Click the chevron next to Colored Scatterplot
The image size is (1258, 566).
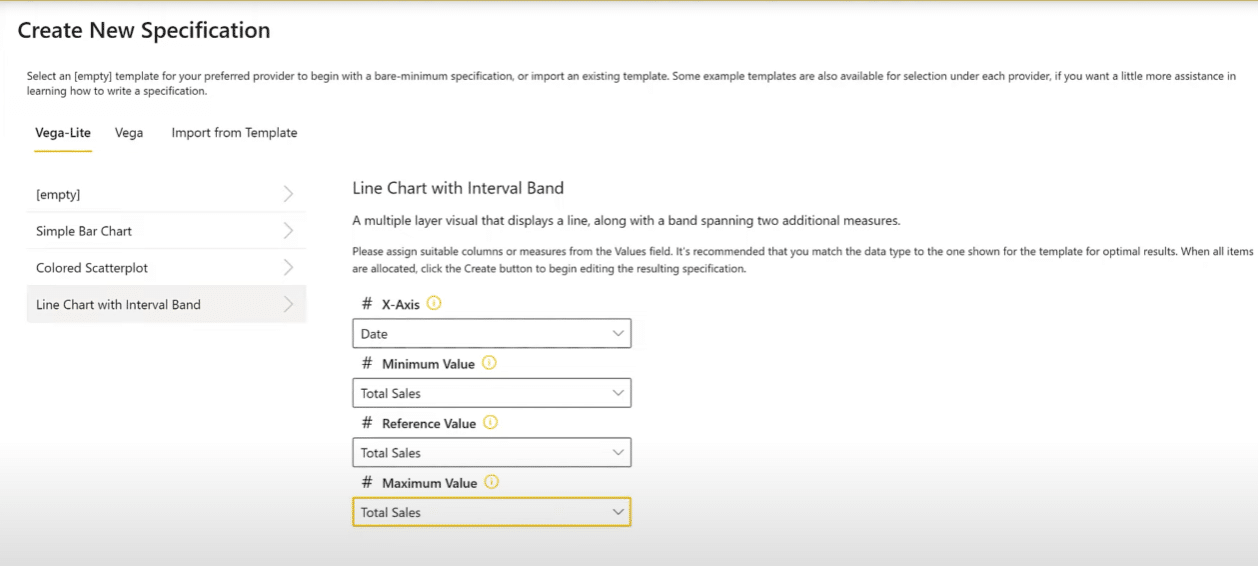(288, 268)
